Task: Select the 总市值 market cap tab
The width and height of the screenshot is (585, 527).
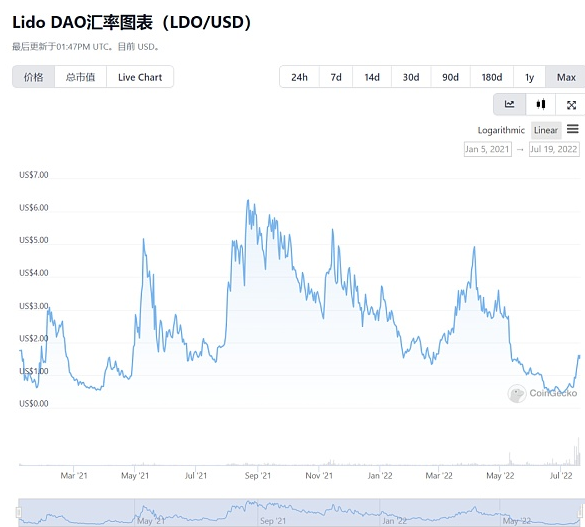Action: 80,77
